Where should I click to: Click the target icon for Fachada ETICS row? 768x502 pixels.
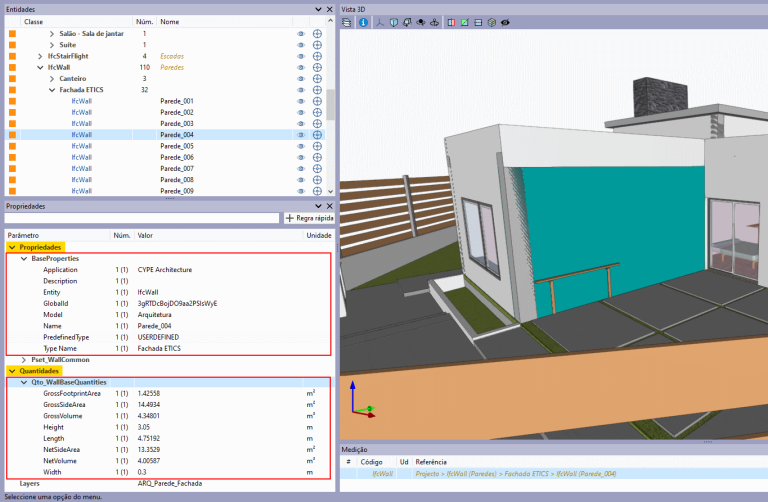[x=317, y=90]
